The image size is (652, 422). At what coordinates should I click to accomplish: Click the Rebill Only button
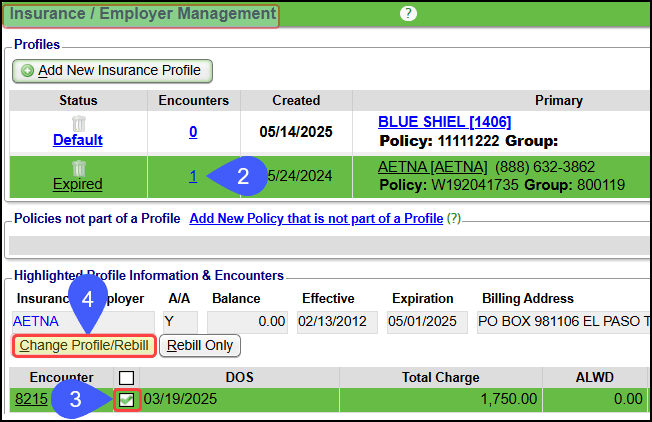tap(199, 345)
